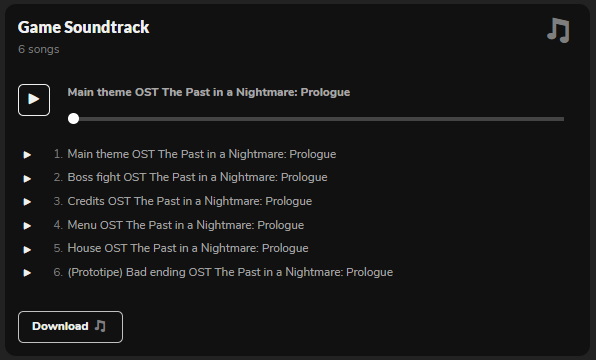Click the music note inside Download button
Screen dimensions: 596x360
click(100, 326)
